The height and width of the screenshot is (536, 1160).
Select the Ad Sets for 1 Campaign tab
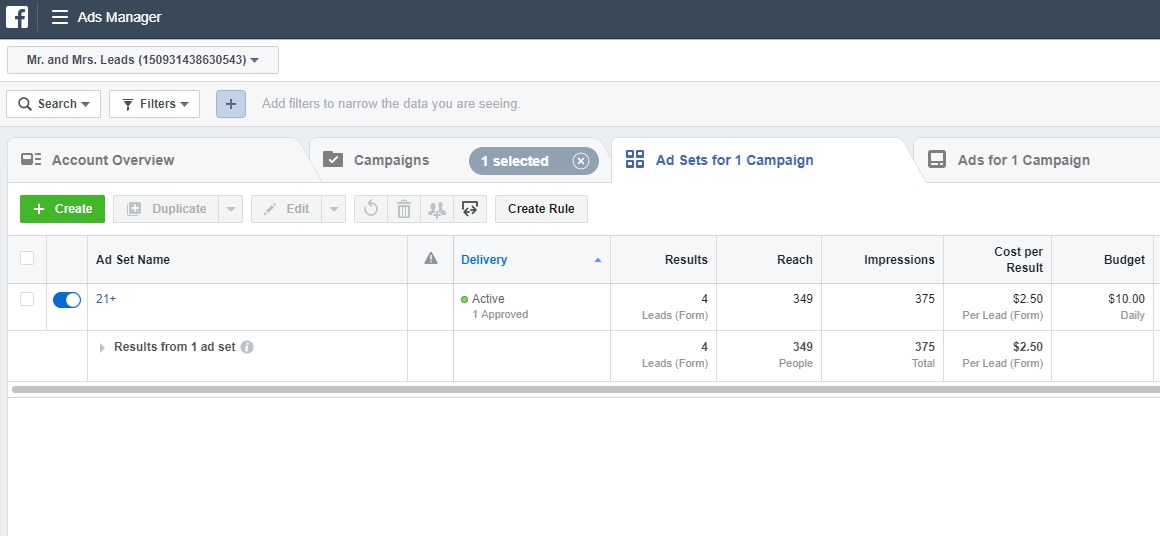pos(734,160)
